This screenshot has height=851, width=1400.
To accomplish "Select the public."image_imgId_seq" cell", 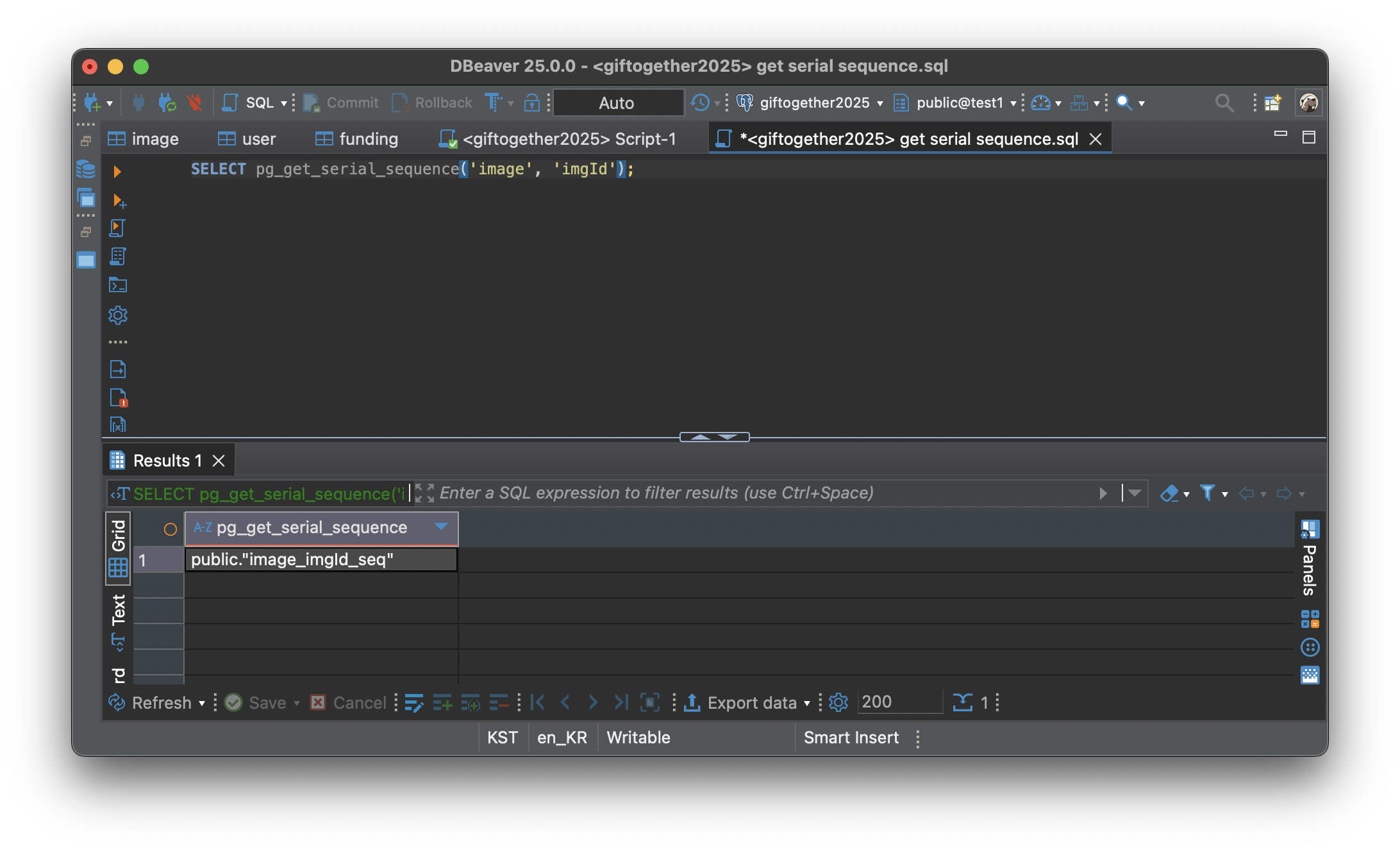I will (x=321, y=559).
